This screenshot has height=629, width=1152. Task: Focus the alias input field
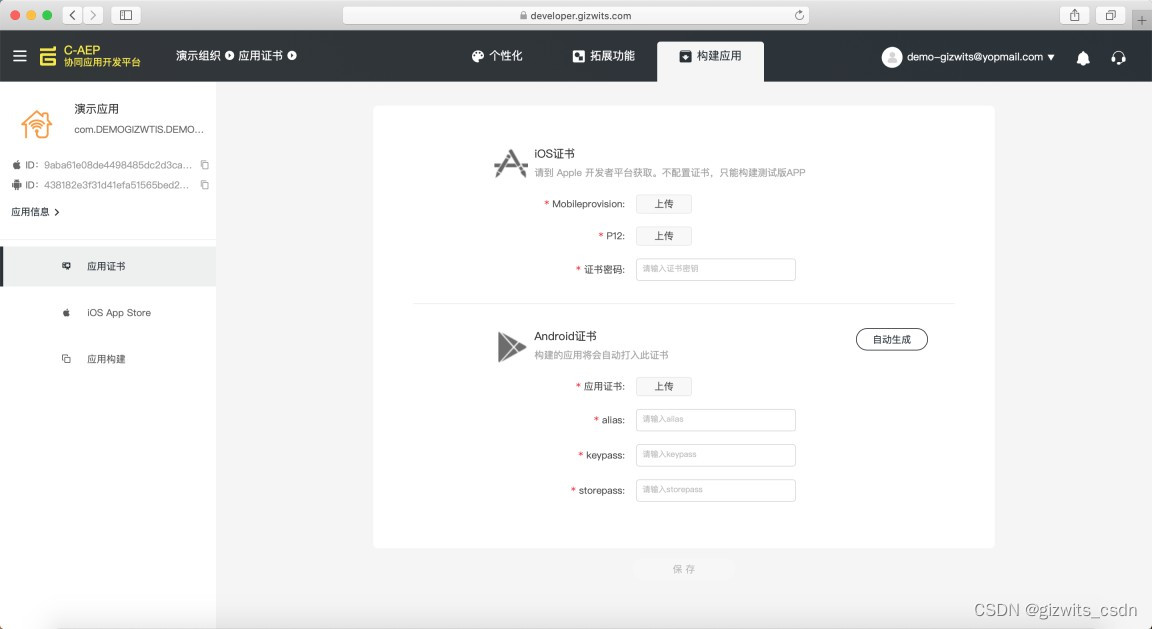pos(716,420)
